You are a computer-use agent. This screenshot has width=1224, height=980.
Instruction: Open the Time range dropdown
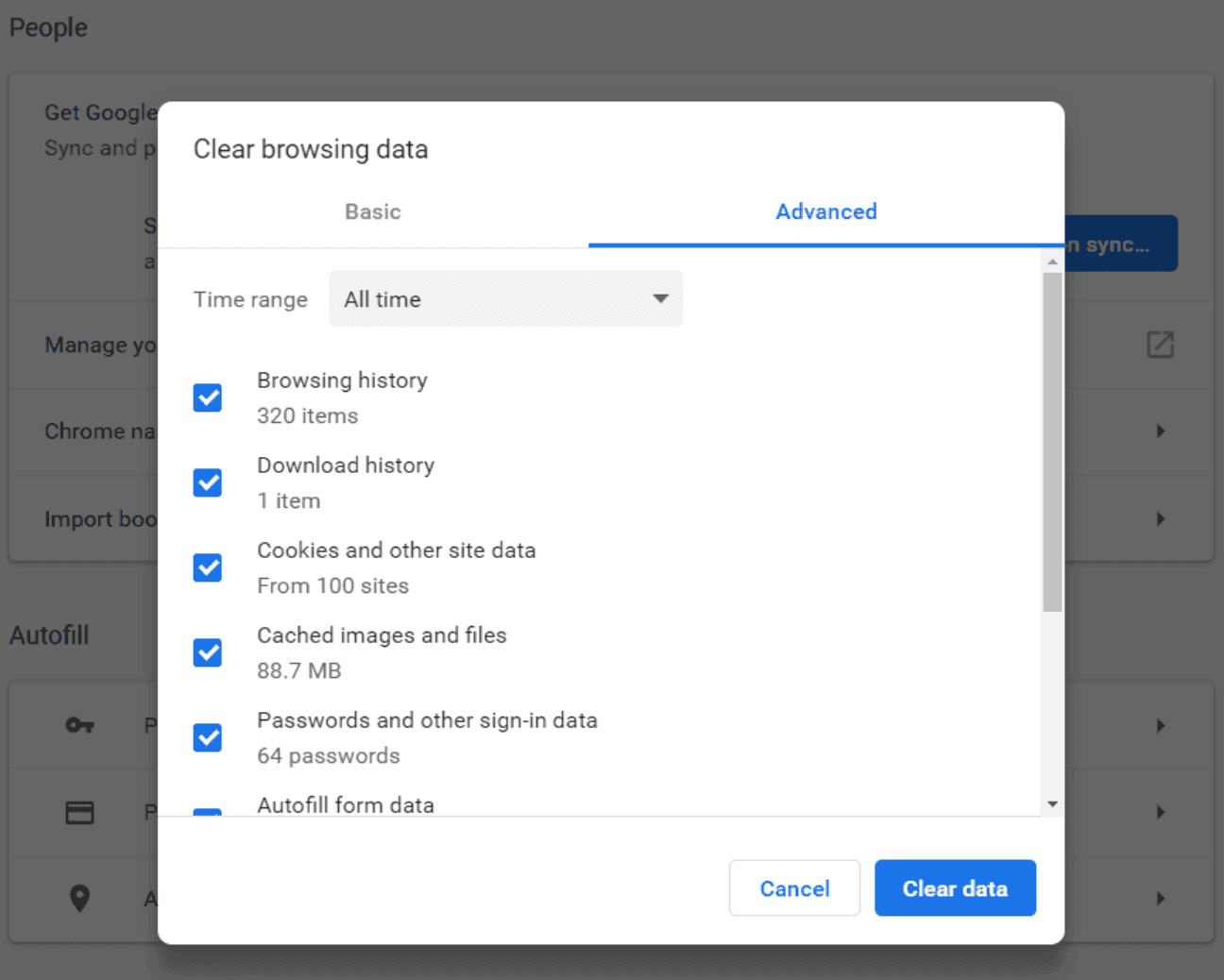click(x=505, y=299)
